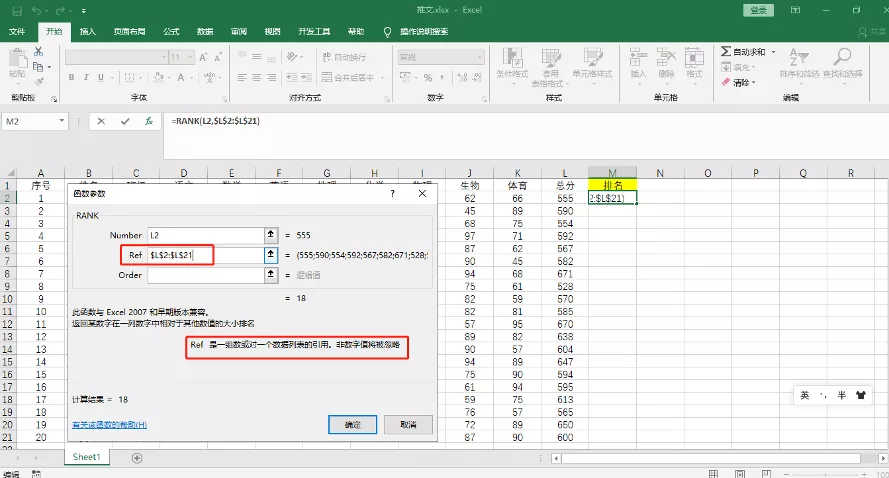Click the Order field range selector icon
The image size is (889, 478).
(x=270, y=275)
